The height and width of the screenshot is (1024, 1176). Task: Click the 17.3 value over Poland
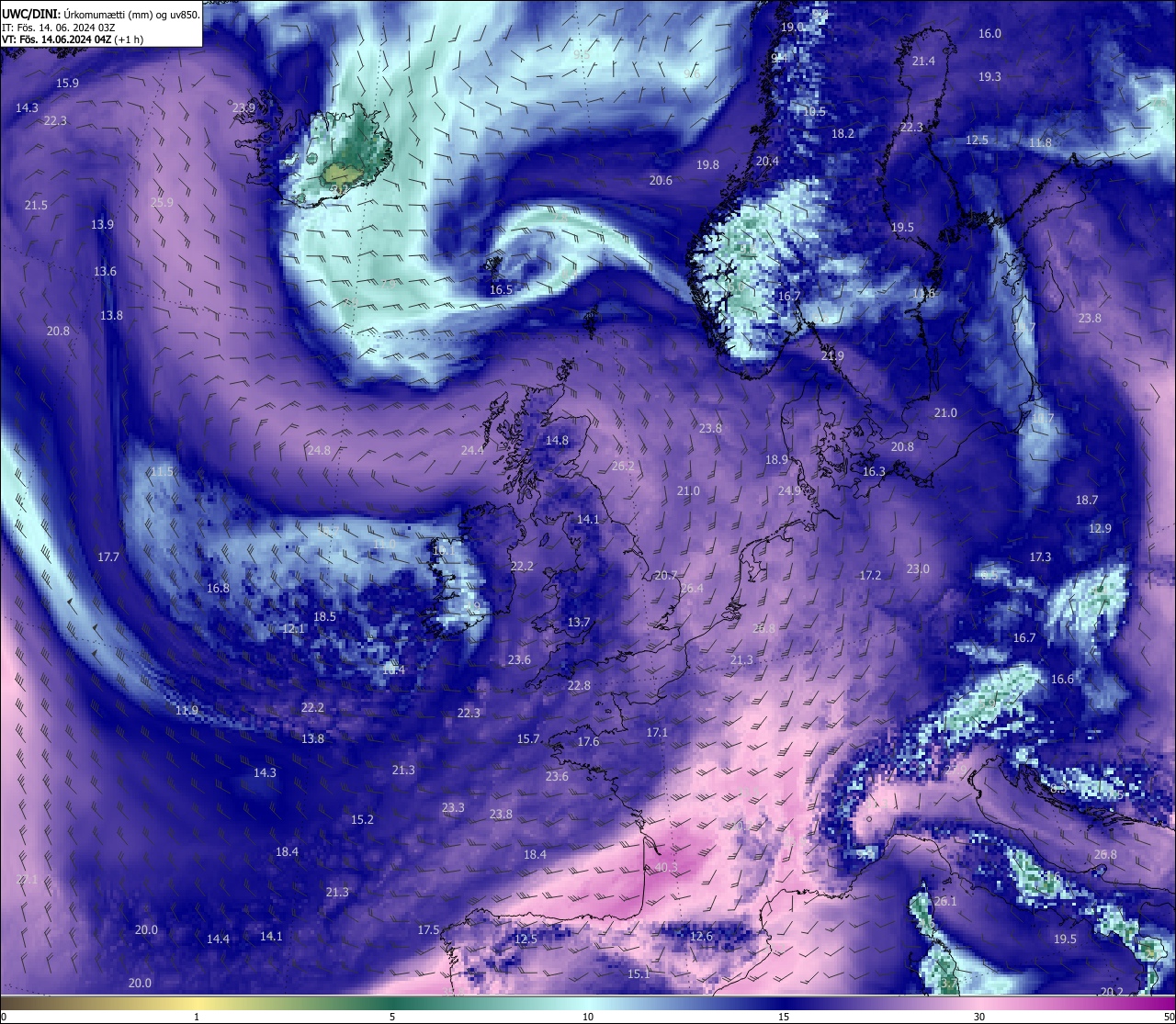pos(1039,557)
